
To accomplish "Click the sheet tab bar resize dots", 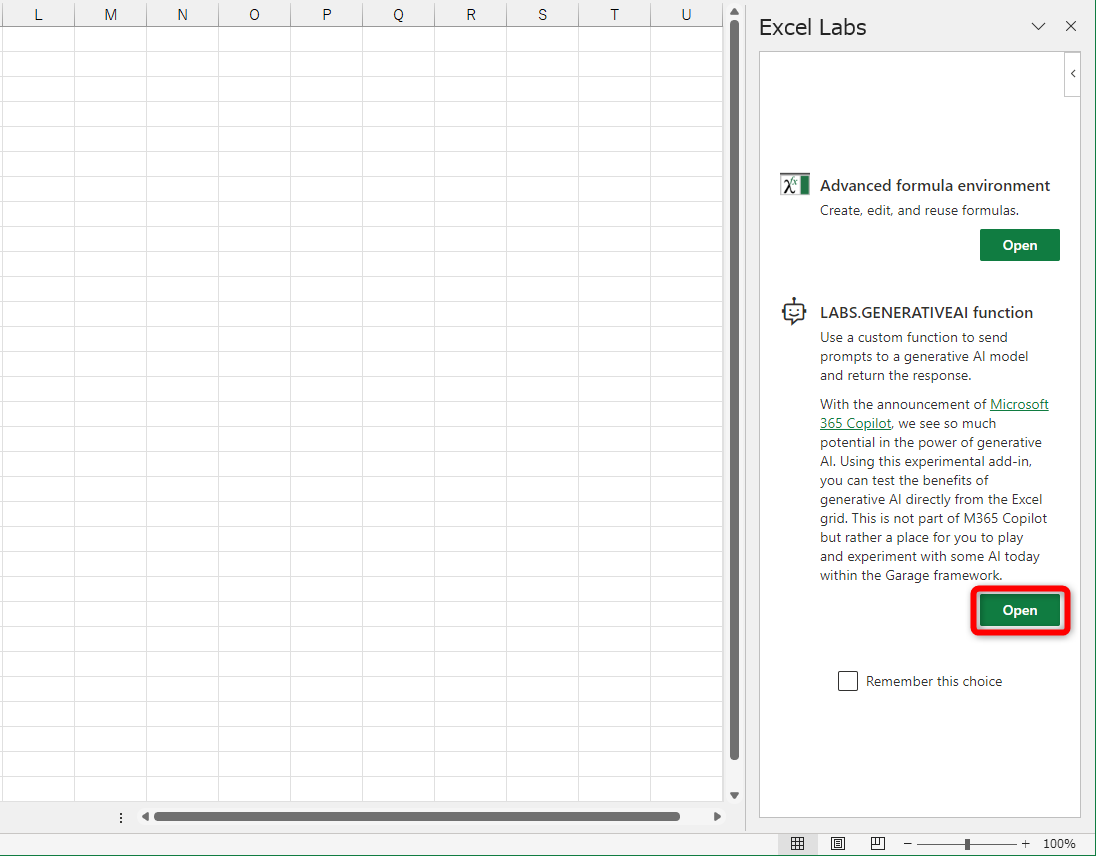I will [121, 817].
